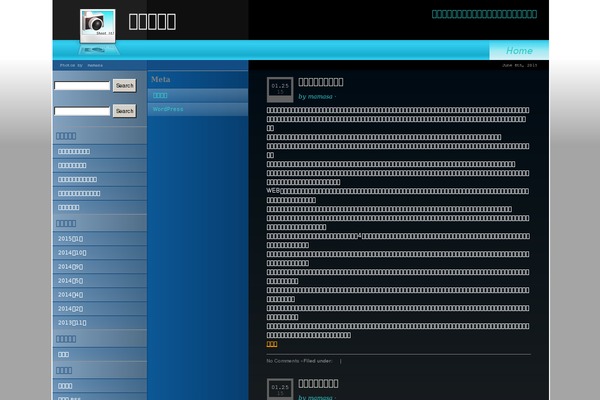
Task: Click the first recent post link in sidebar
Action: [74, 152]
